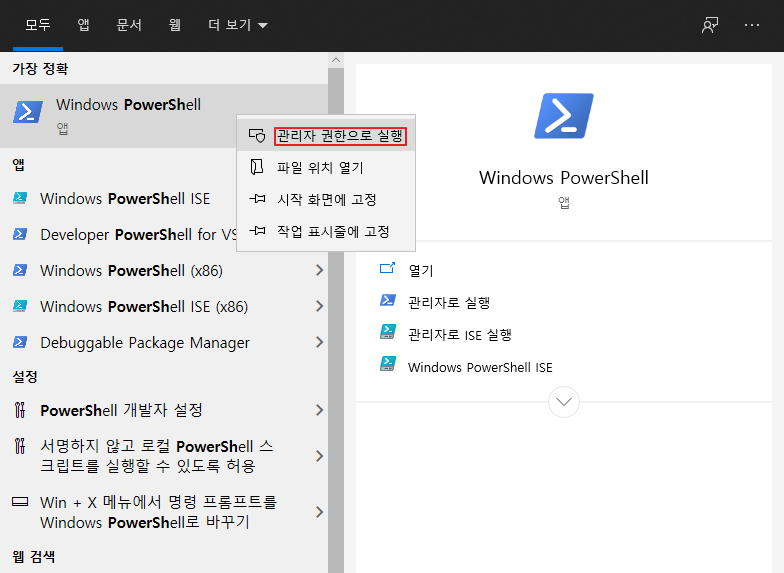Switch to the 앱 tab
The height and width of the screenshot is (573, 784).
[x=84, y=25]
